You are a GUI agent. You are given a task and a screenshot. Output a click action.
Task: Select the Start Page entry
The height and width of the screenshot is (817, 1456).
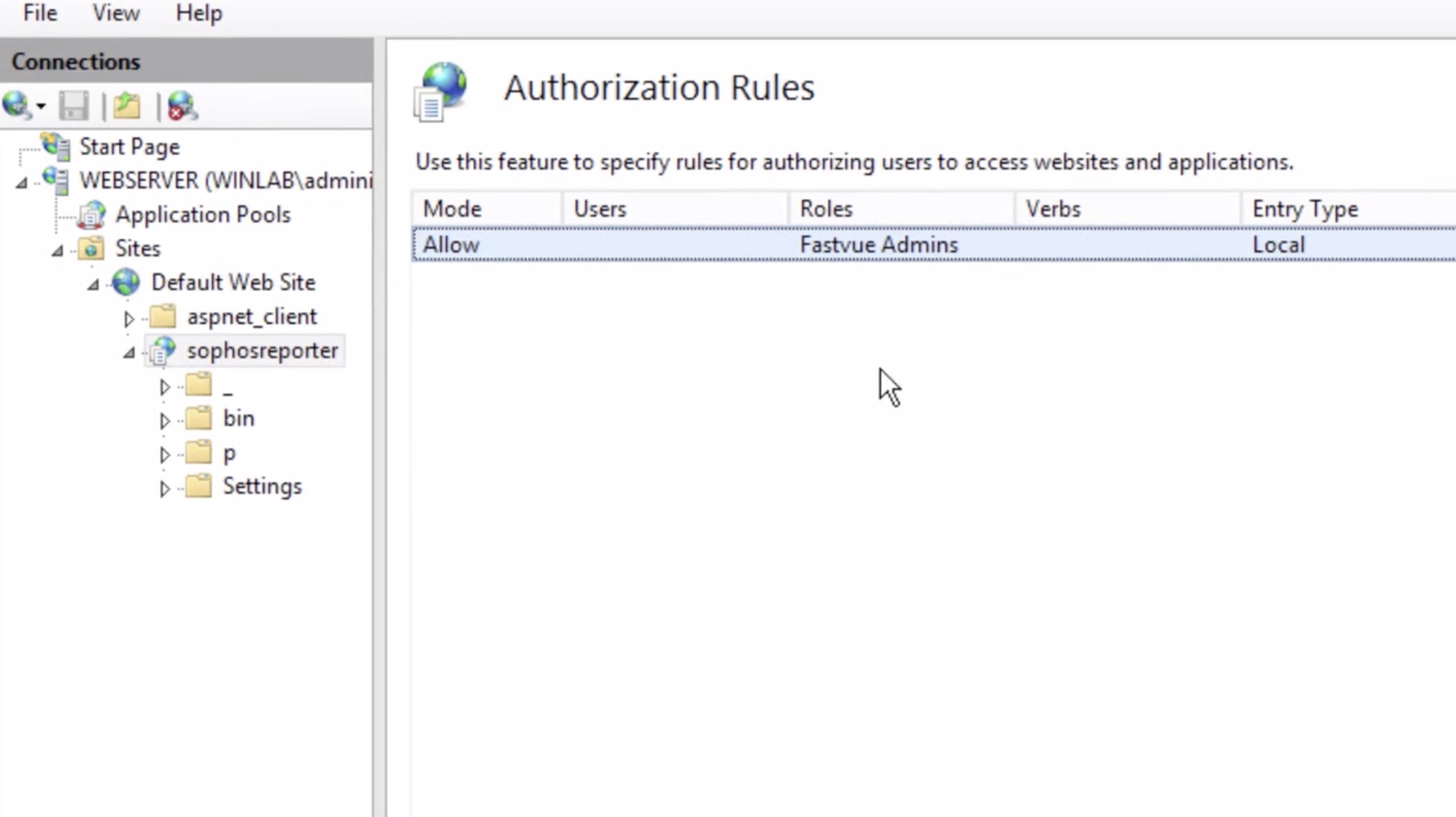click(128, 146)
